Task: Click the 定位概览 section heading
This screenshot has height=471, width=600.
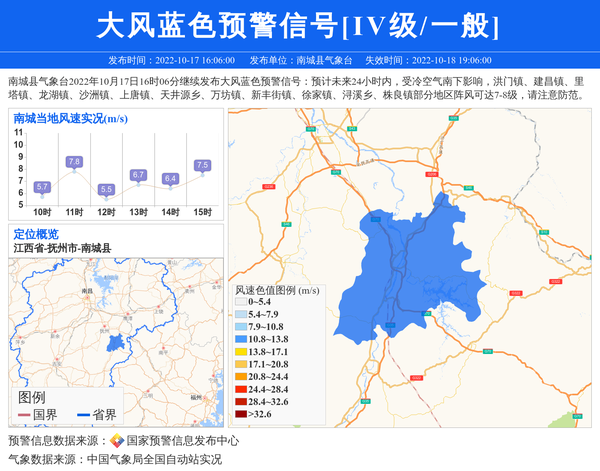Action: [x=36, y=233]
